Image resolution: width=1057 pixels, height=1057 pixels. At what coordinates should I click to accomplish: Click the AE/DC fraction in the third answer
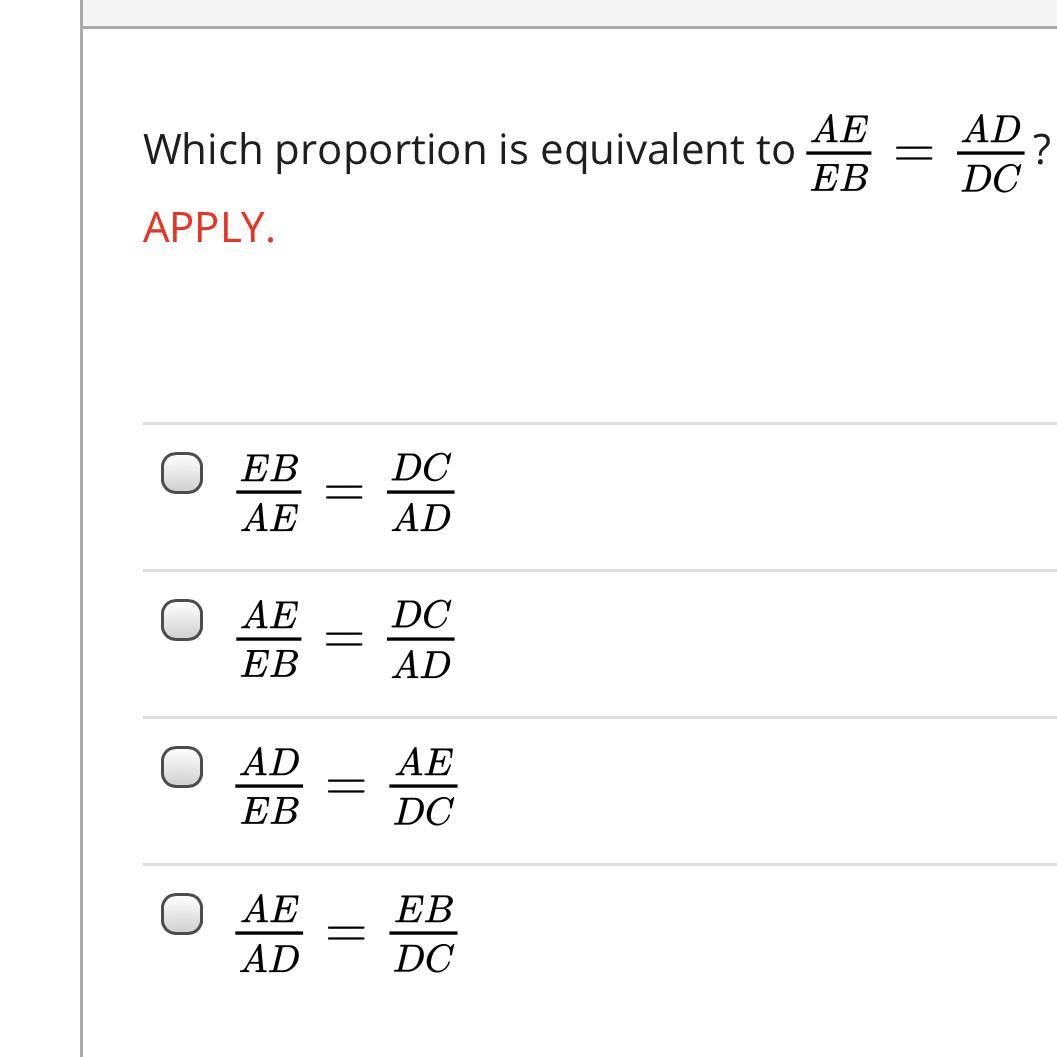pyautogui.click(x=423, y=787)
